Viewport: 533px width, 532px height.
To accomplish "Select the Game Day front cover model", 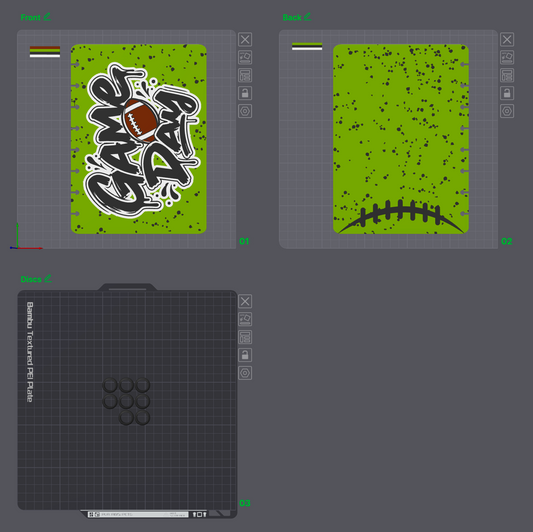I will [x=139, y=139].
